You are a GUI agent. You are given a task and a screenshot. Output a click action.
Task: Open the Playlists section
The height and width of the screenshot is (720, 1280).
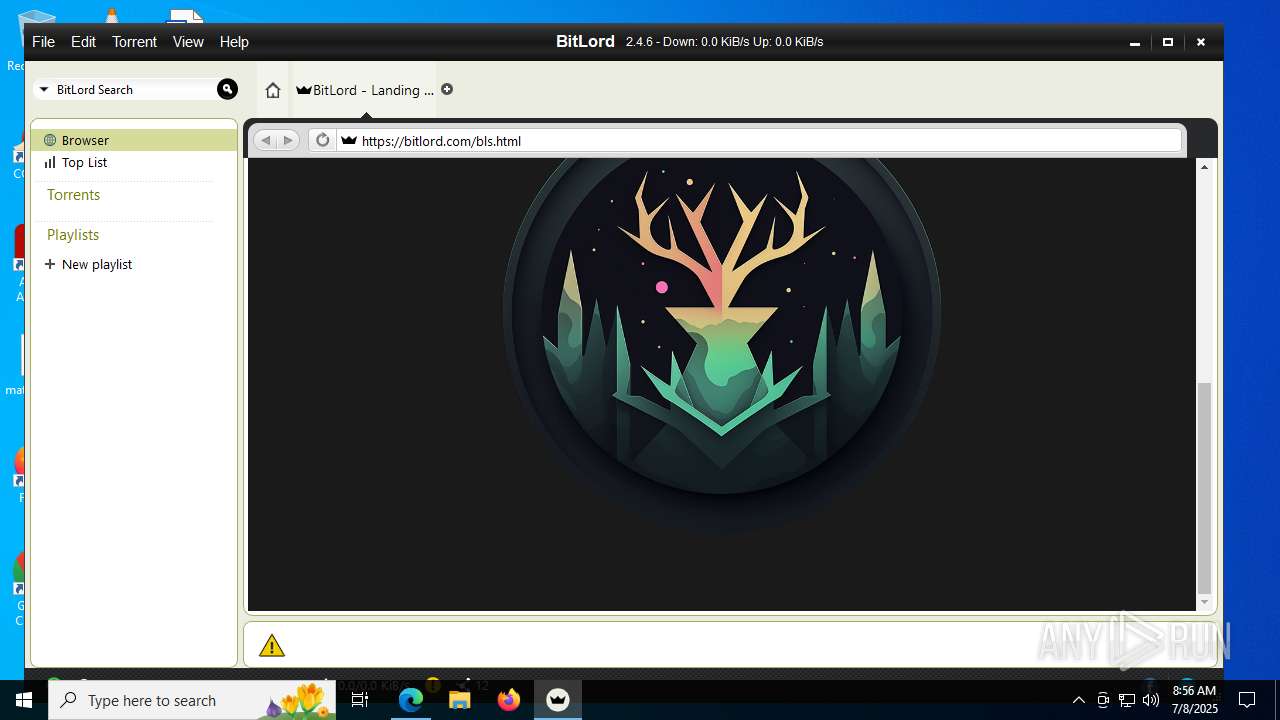pyautogui.click(x=73, y=235)
